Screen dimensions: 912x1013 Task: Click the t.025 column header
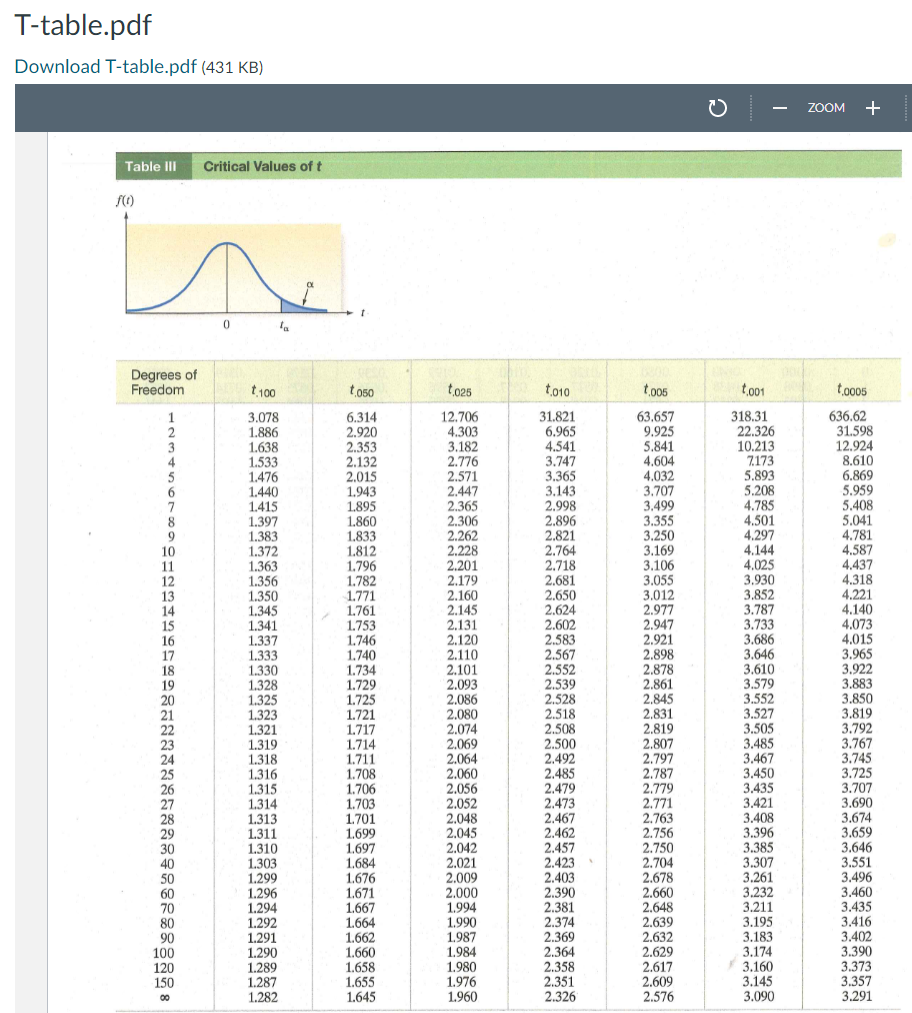[x=459, y=391]
